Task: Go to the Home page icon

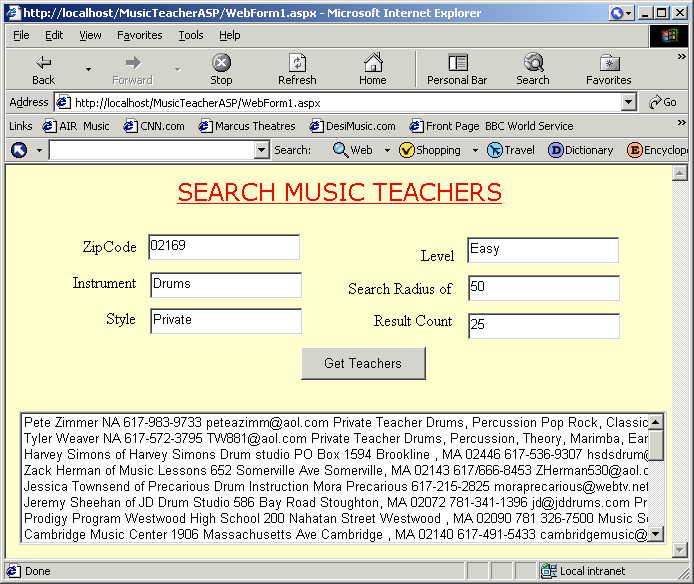Action: coord(373,69)
